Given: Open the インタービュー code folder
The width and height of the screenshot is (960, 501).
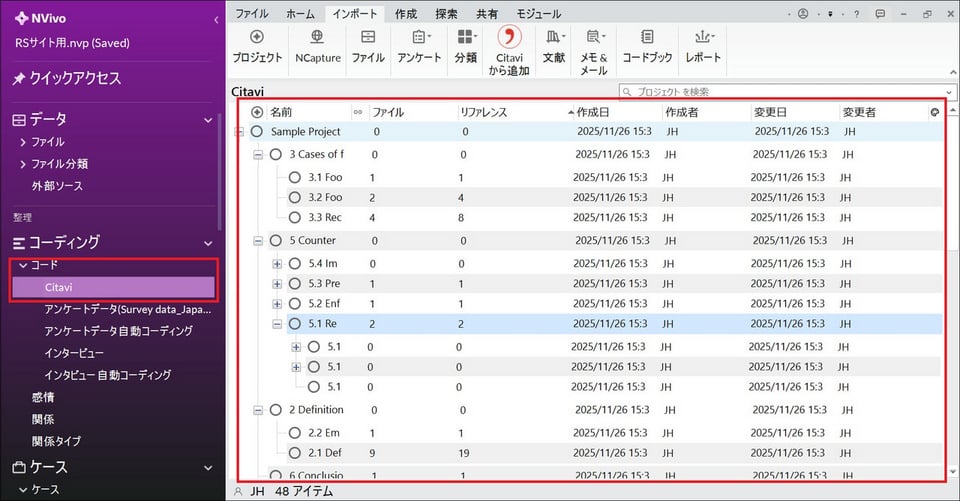Looking at the screenshot, I should (73, 353).
